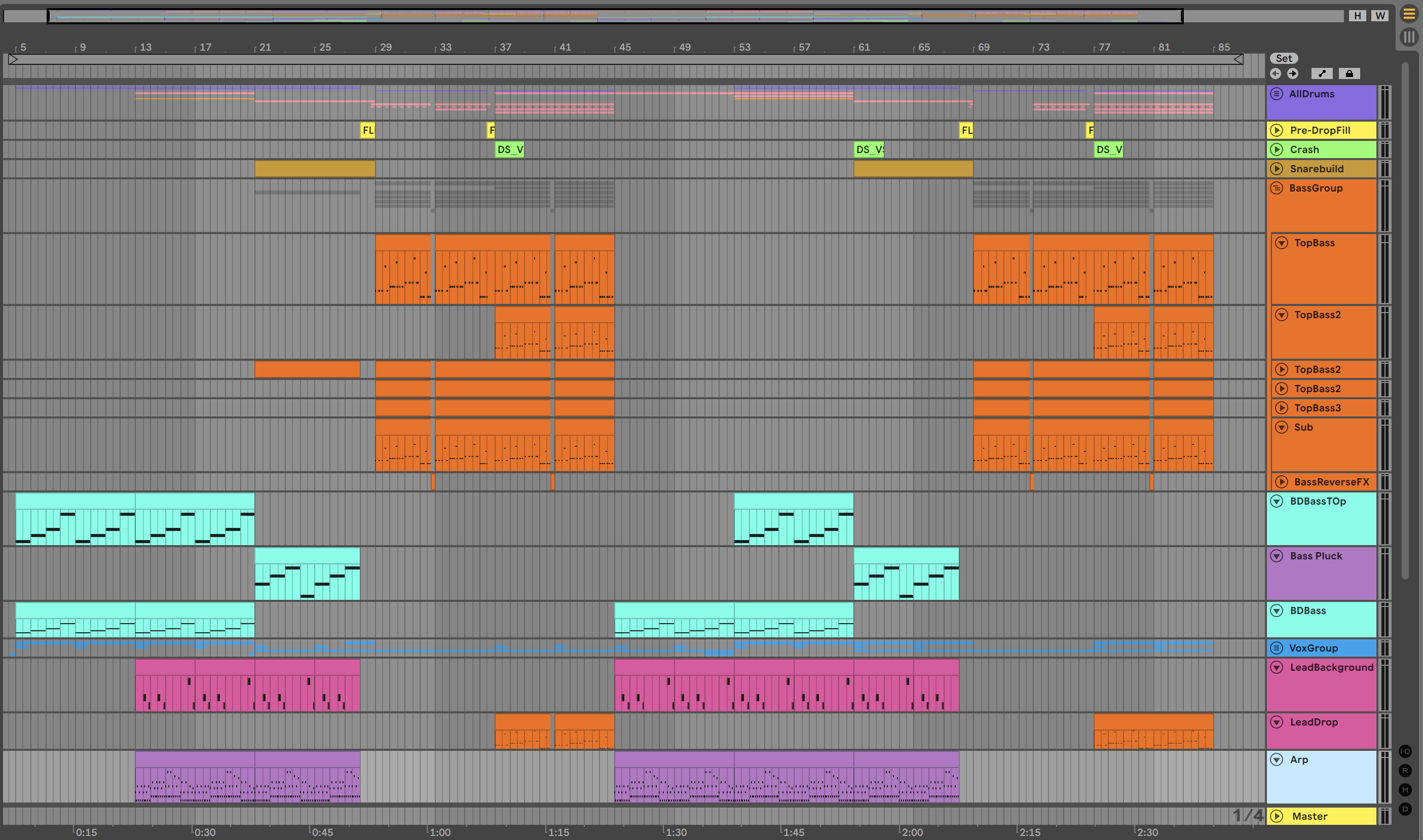Collapse the TopBass track fold arrow
Viewport: 1423px width, 840px height.
click(x=1282, y=243)
